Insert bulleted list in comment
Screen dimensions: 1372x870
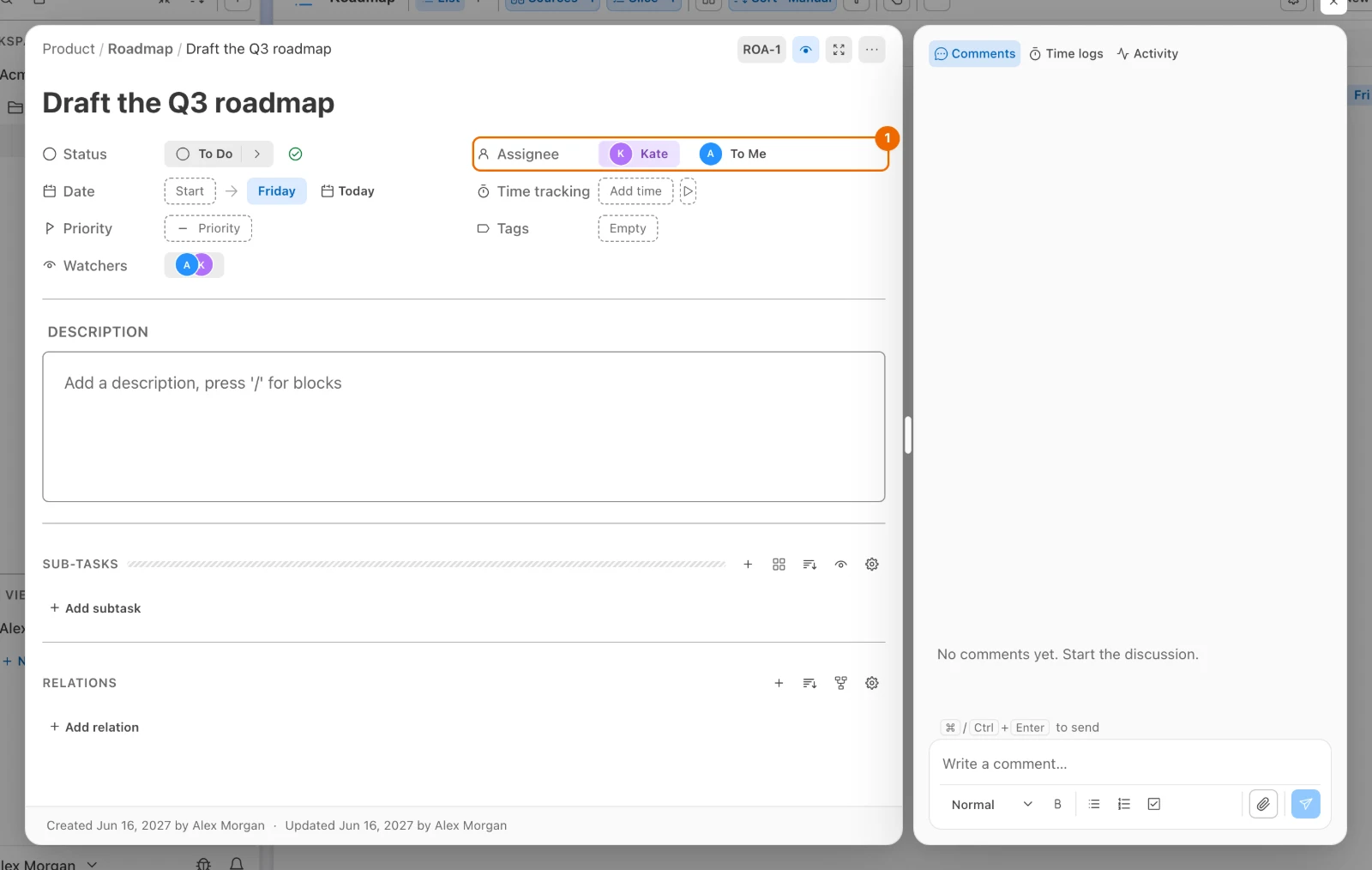[1094, 805]
